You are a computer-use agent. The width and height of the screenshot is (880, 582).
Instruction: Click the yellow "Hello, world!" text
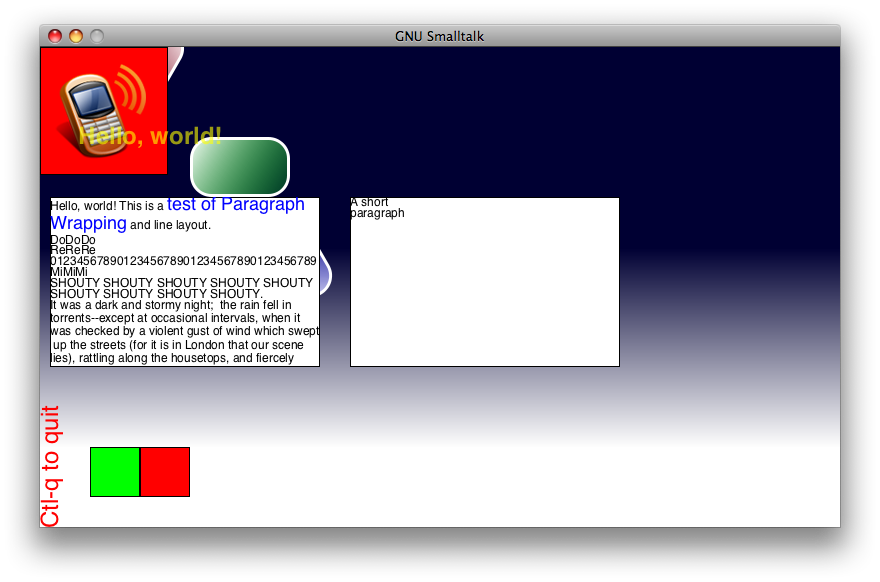pos(150,137)
